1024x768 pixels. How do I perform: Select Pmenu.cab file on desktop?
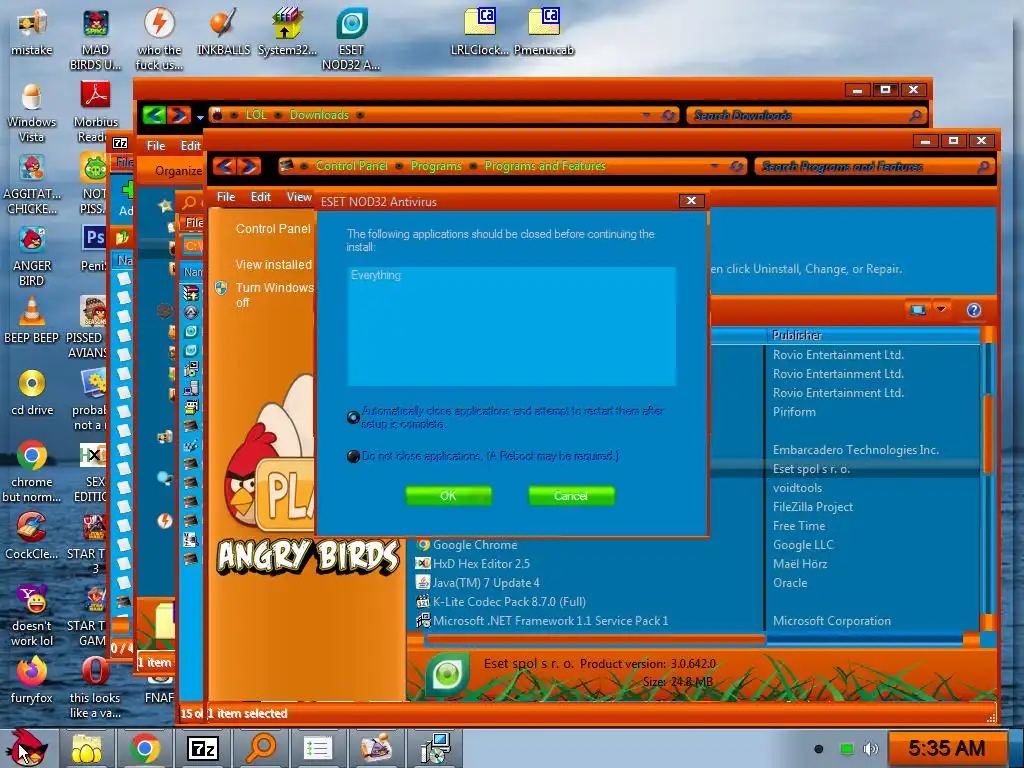(543, 31)
